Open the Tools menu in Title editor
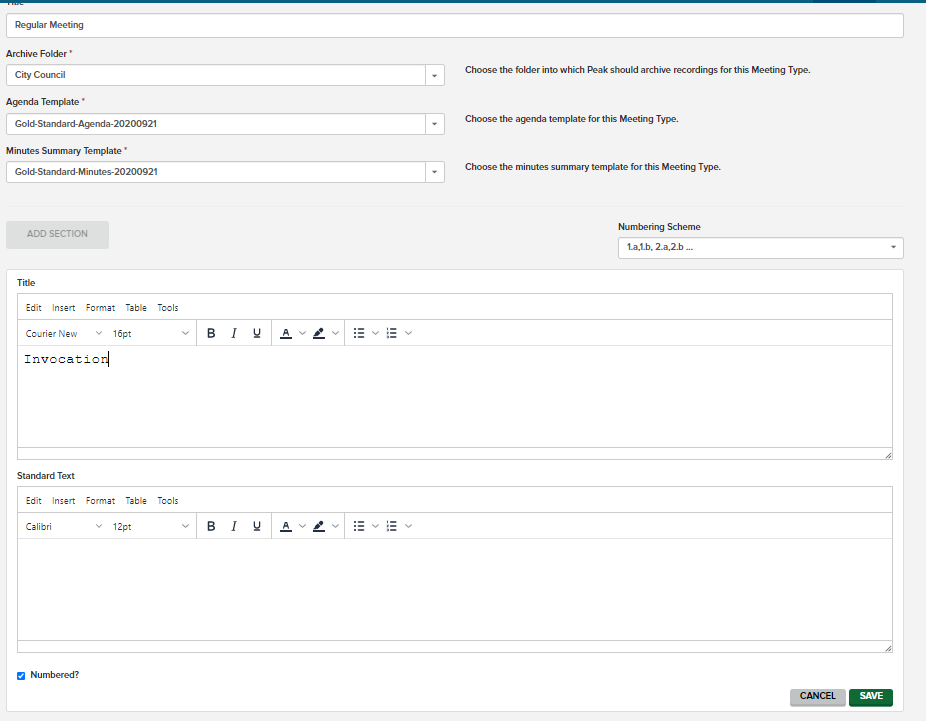 pyautogui.click(x=168, y=308)
